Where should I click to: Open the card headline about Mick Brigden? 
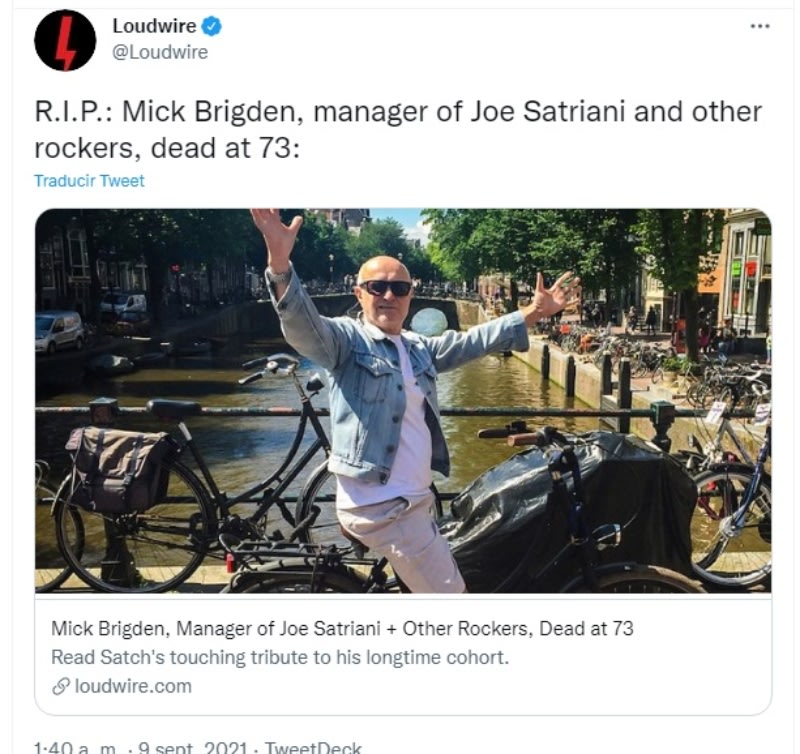pyautogui.click(x=342, y=629)
